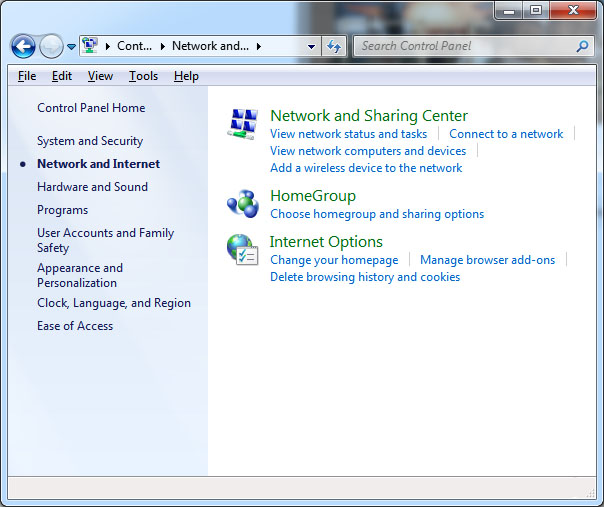Click the Forward navigation arrow button
Image resolution: width=604 pixels, height=507 pixels.
[x=51, y=46]
